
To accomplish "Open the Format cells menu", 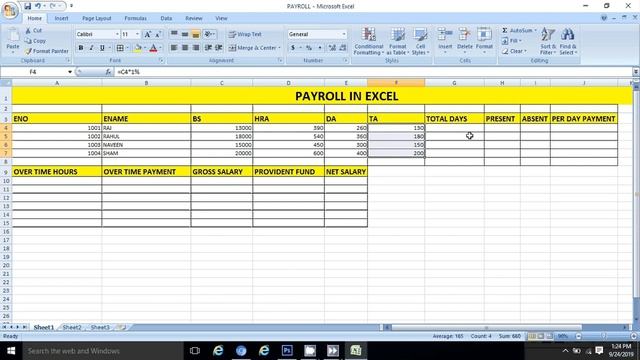I will 484,40.
